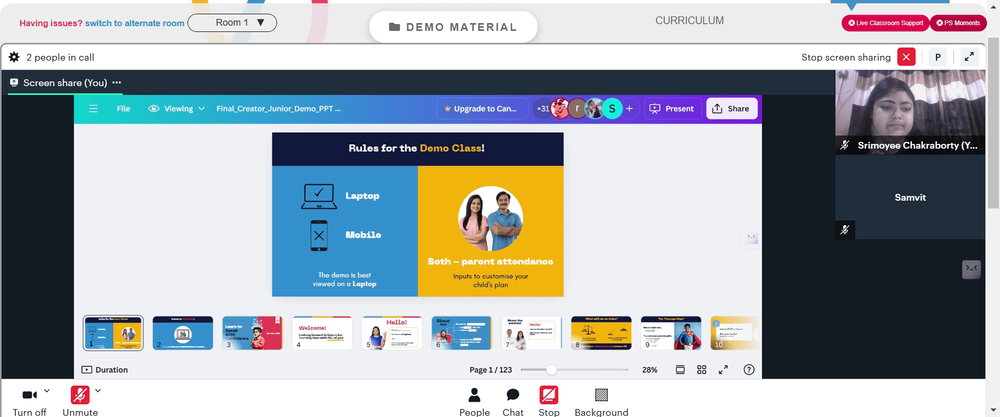Screen dimensions: 1000x417
Task: Select slide thumbnail 2
Action: pyautogui.click(x=183, y=333)
